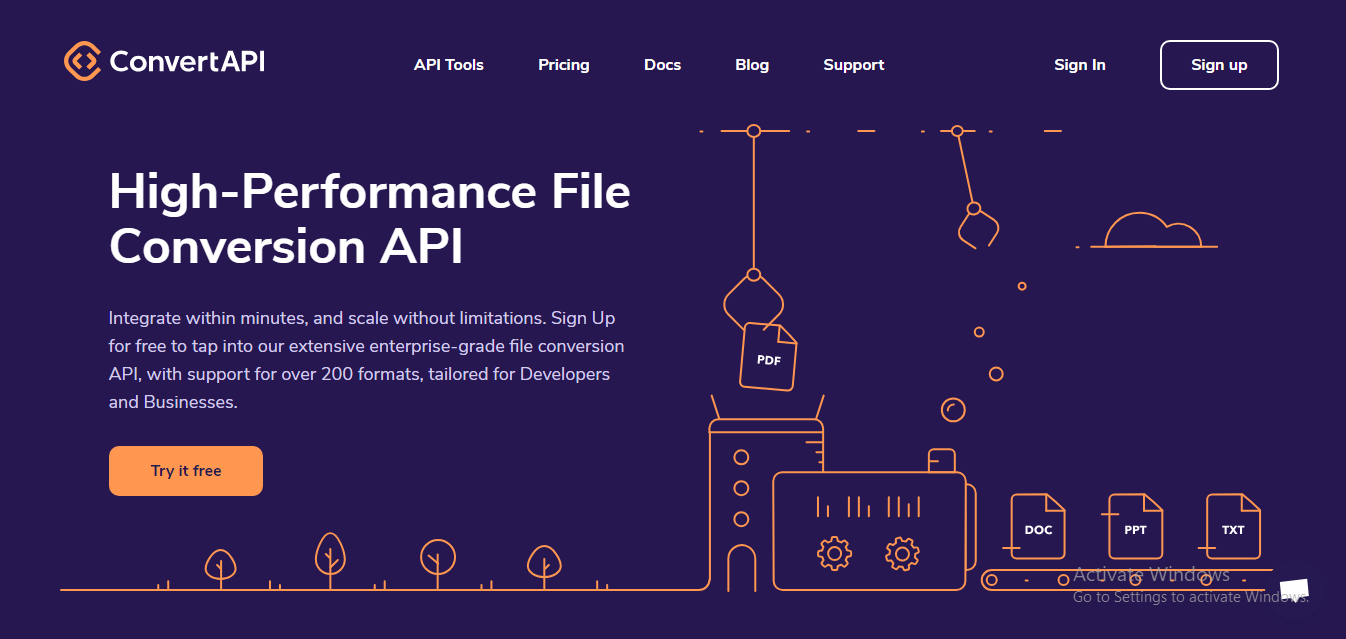
Task: Click the High-Performance File Conversion API heading
Action: (x=369, y=219)
